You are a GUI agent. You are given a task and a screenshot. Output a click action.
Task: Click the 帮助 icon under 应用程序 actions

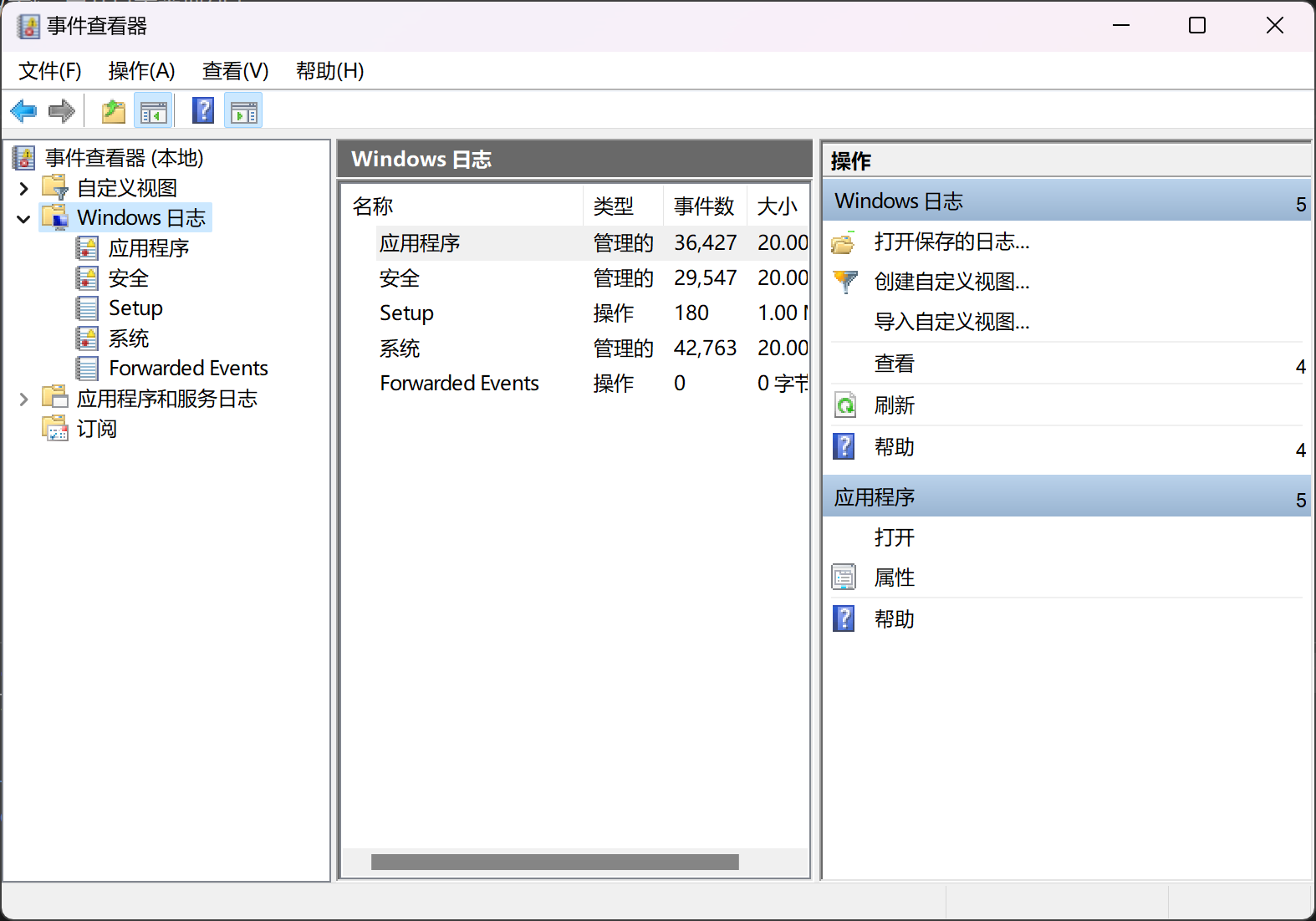pos(844,618)
